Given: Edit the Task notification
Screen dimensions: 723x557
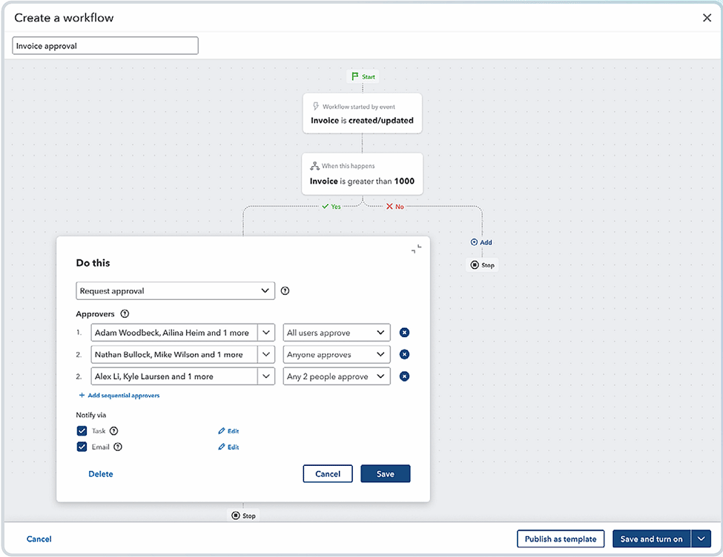Looking at the screenshot, I should pos(229,431).
